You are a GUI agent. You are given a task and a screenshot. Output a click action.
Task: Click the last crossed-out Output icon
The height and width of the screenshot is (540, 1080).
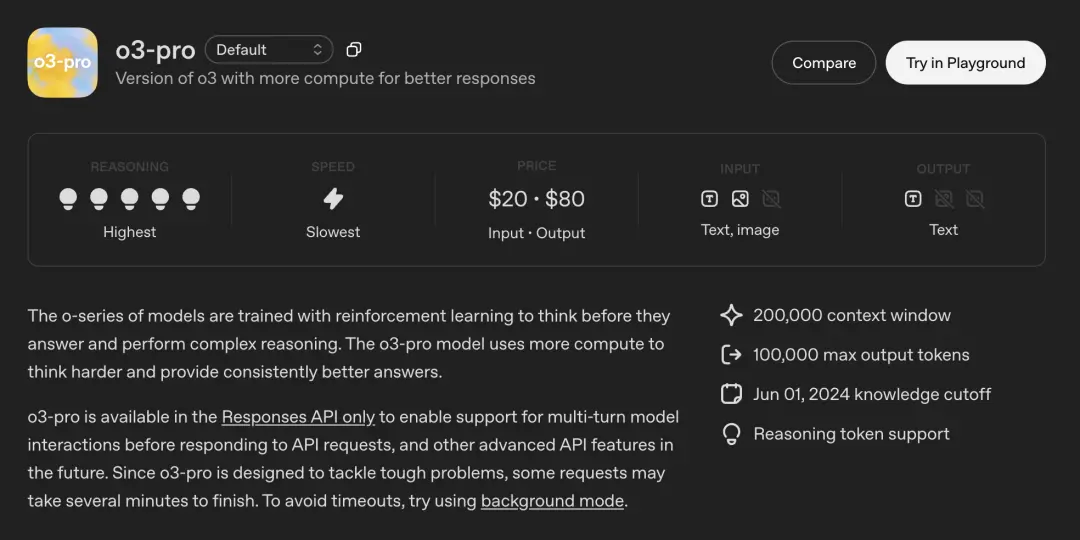tap(975, 199)
